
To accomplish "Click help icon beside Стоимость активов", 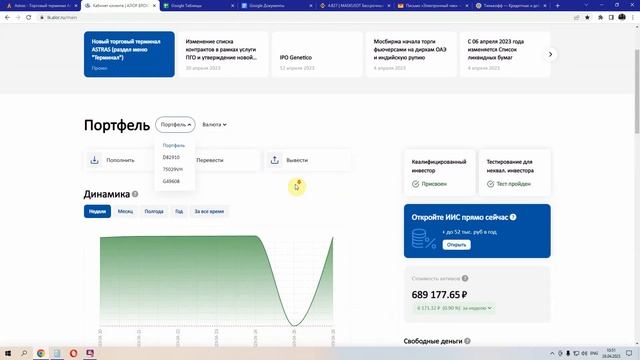I will pos(465,278).
